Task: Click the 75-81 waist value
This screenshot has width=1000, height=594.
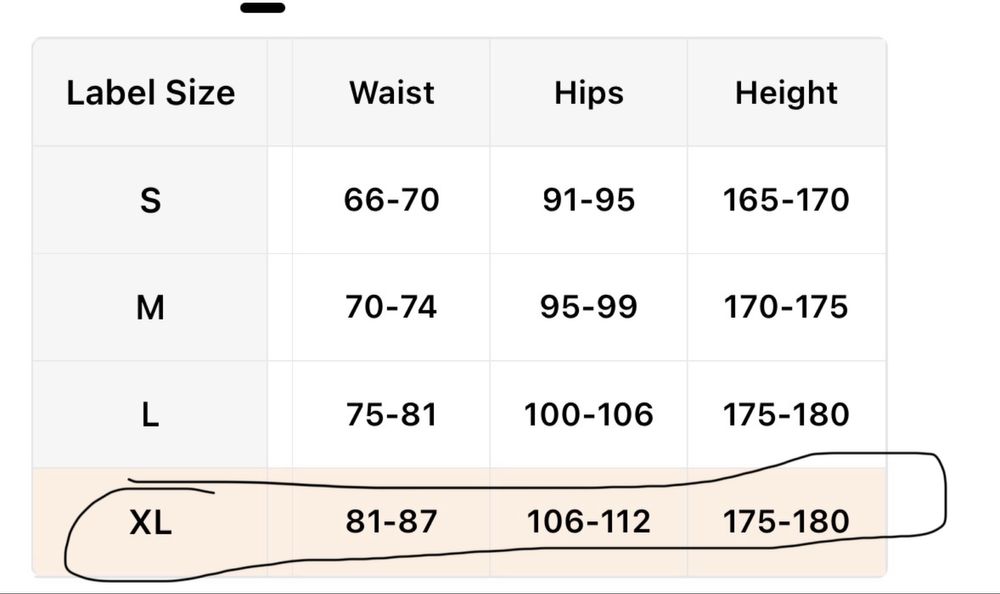Action: tap(391, 414)
